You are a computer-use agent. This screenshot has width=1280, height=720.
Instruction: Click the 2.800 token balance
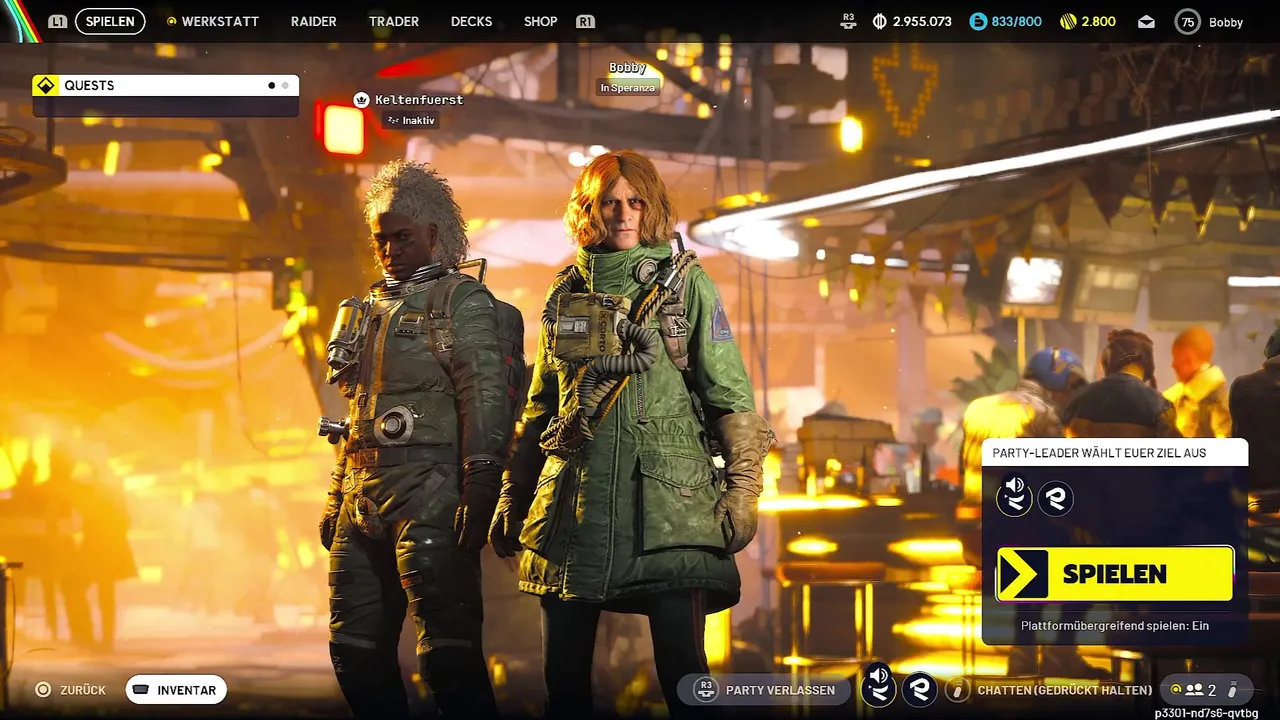(1098, 21)
